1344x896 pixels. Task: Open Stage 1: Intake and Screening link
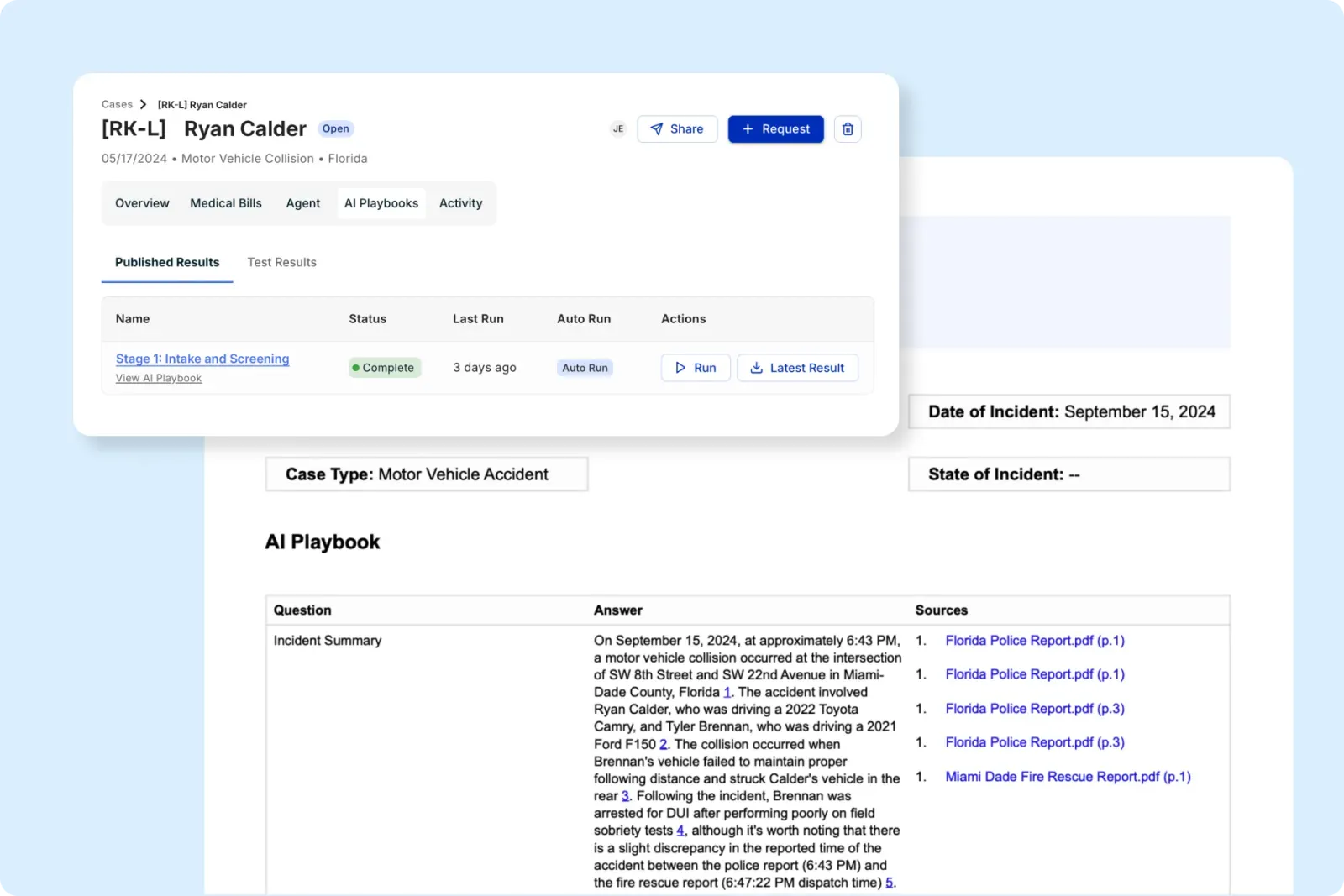pos(202,359)
